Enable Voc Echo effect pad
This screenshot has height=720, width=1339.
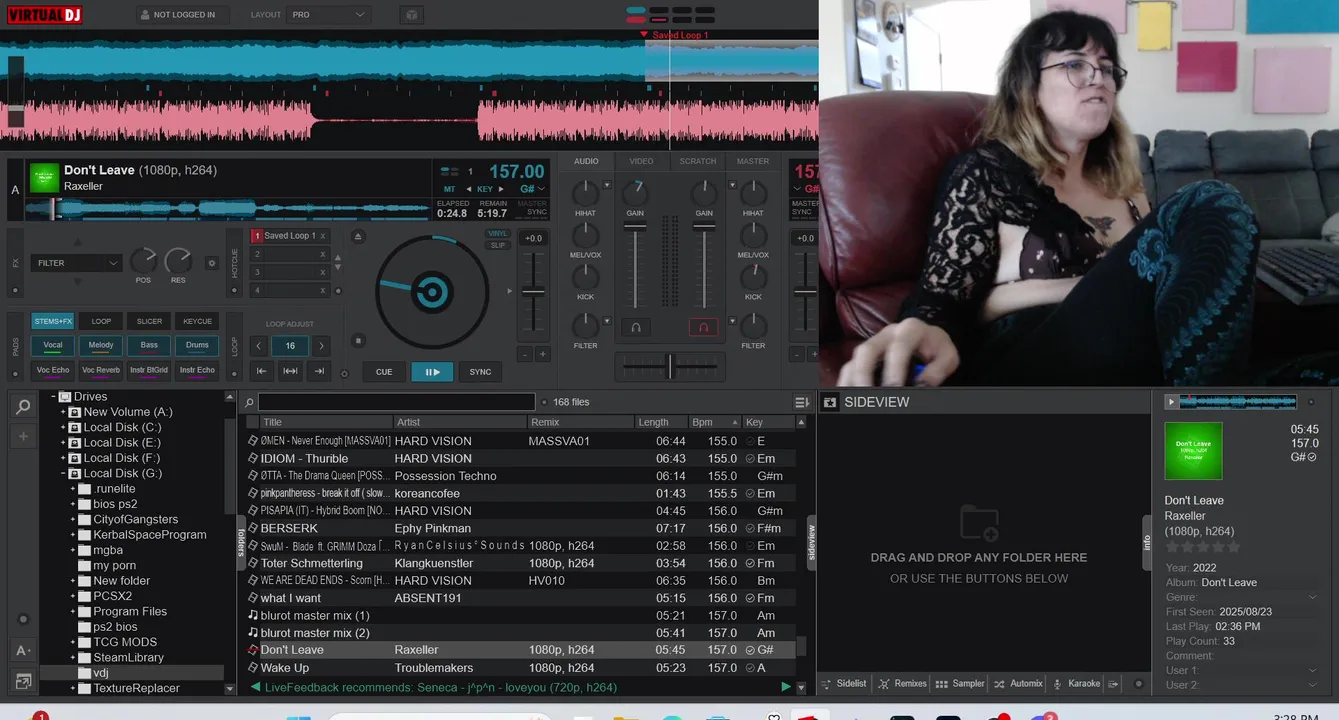point(53,370)
